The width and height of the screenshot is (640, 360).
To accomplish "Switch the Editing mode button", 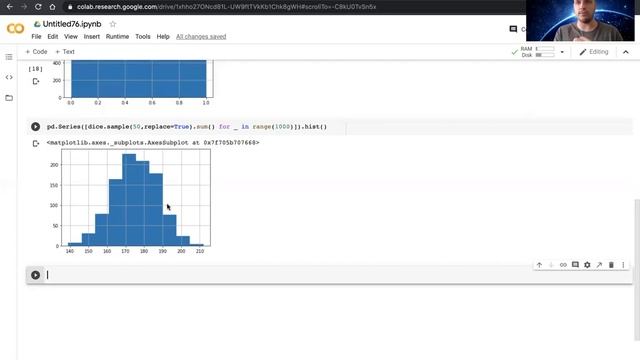I will 594,52.
